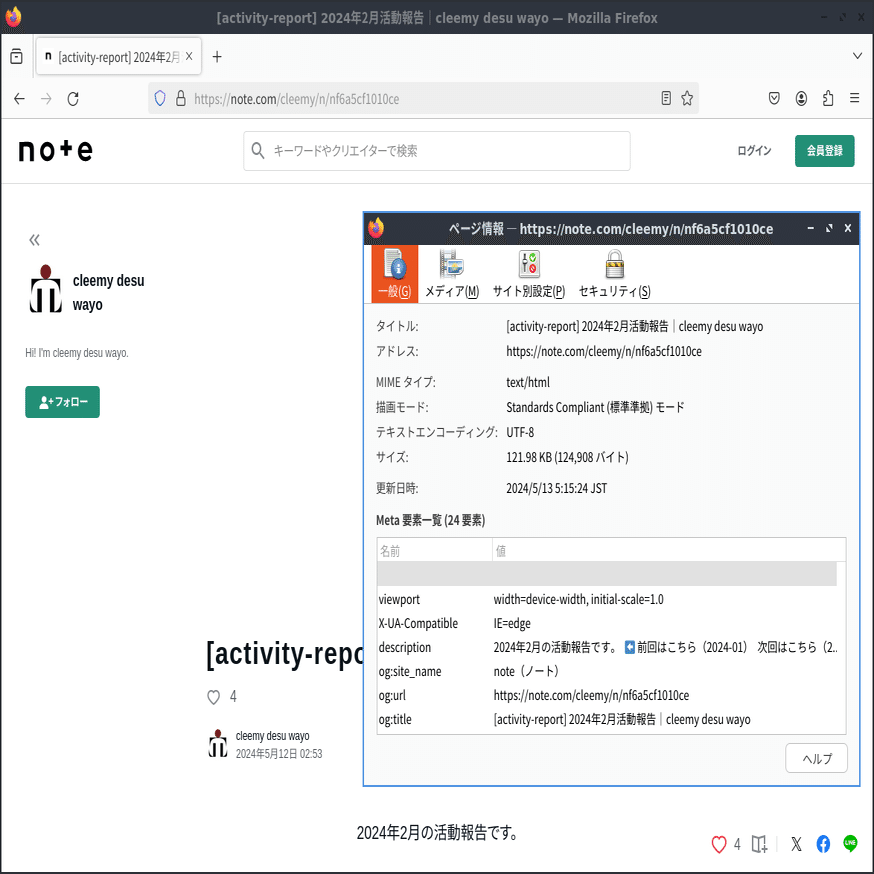This screenshot has width=874, height=874.
Task: Click the padlock site security icon
Action: point(181,99)
